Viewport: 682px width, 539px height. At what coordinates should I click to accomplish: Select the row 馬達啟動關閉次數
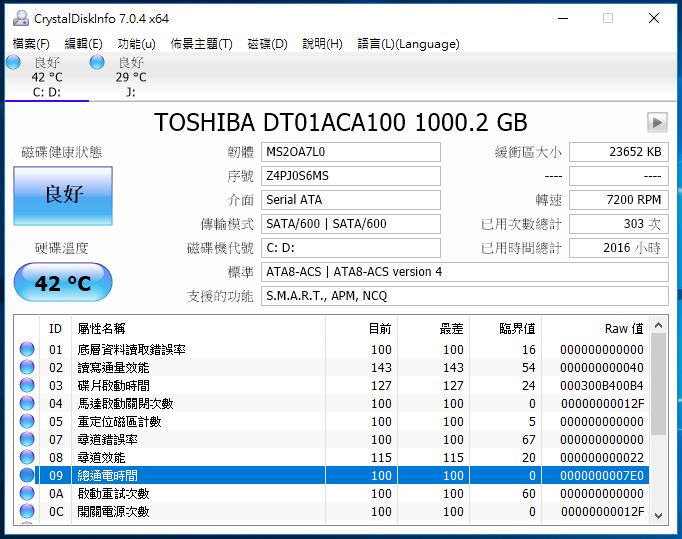point(332,403)
